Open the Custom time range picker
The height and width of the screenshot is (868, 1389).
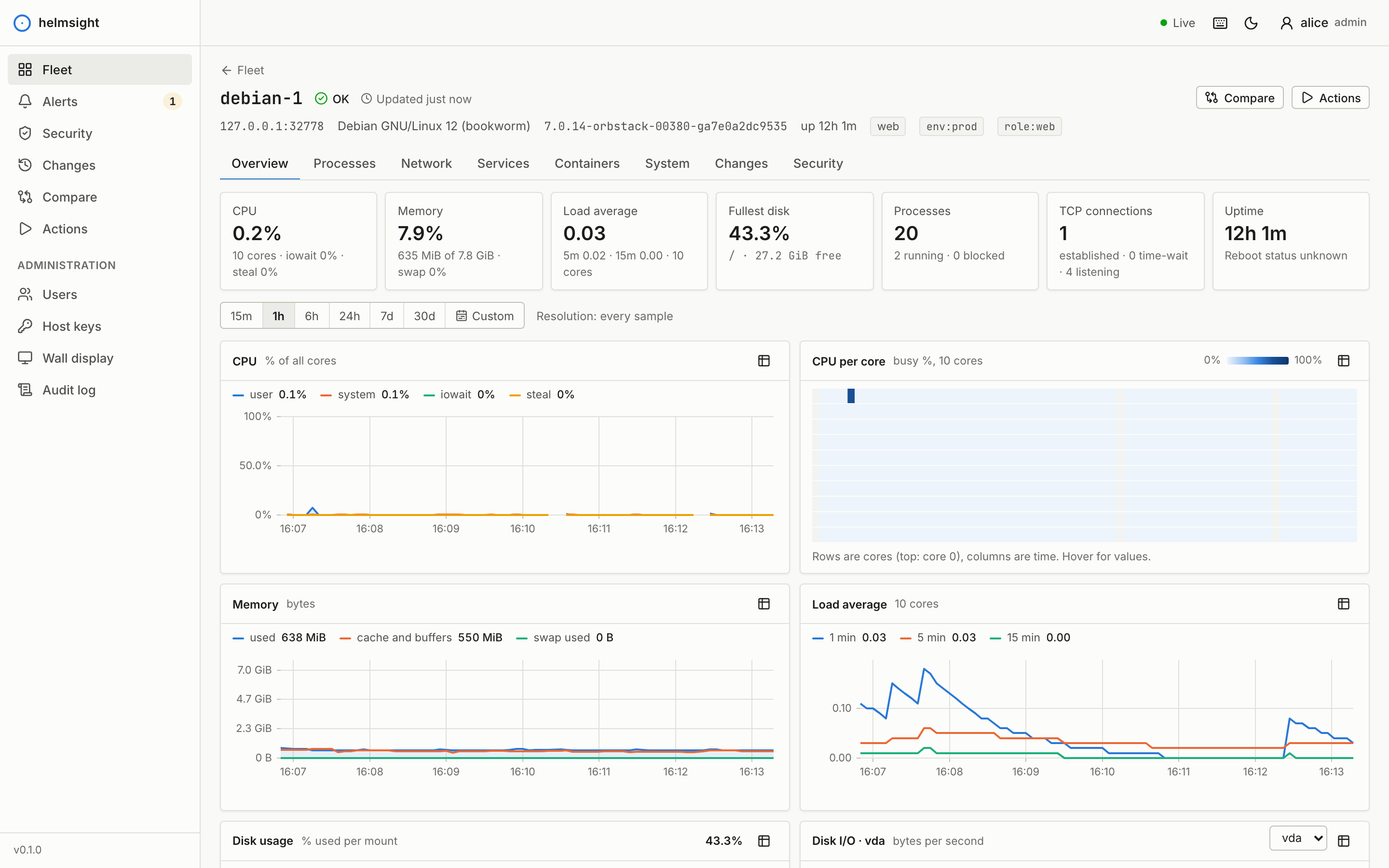pos(484,316)
